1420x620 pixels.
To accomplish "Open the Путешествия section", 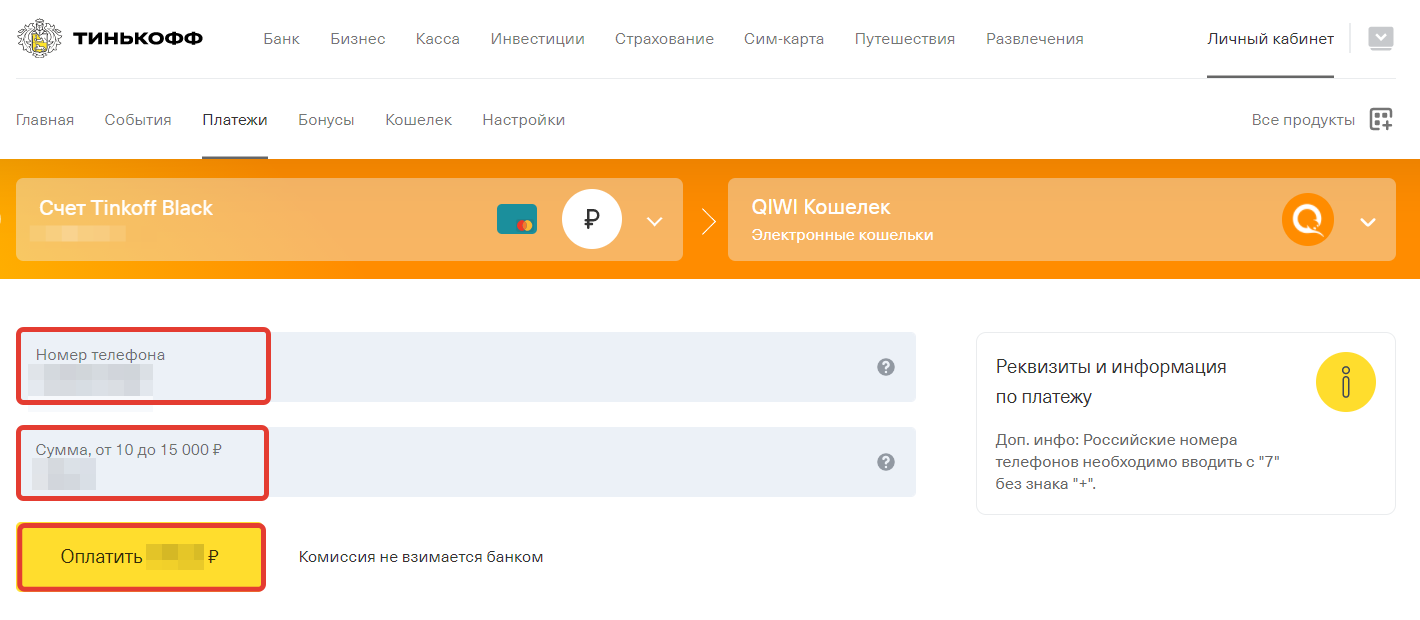I will tap(905, 39).
